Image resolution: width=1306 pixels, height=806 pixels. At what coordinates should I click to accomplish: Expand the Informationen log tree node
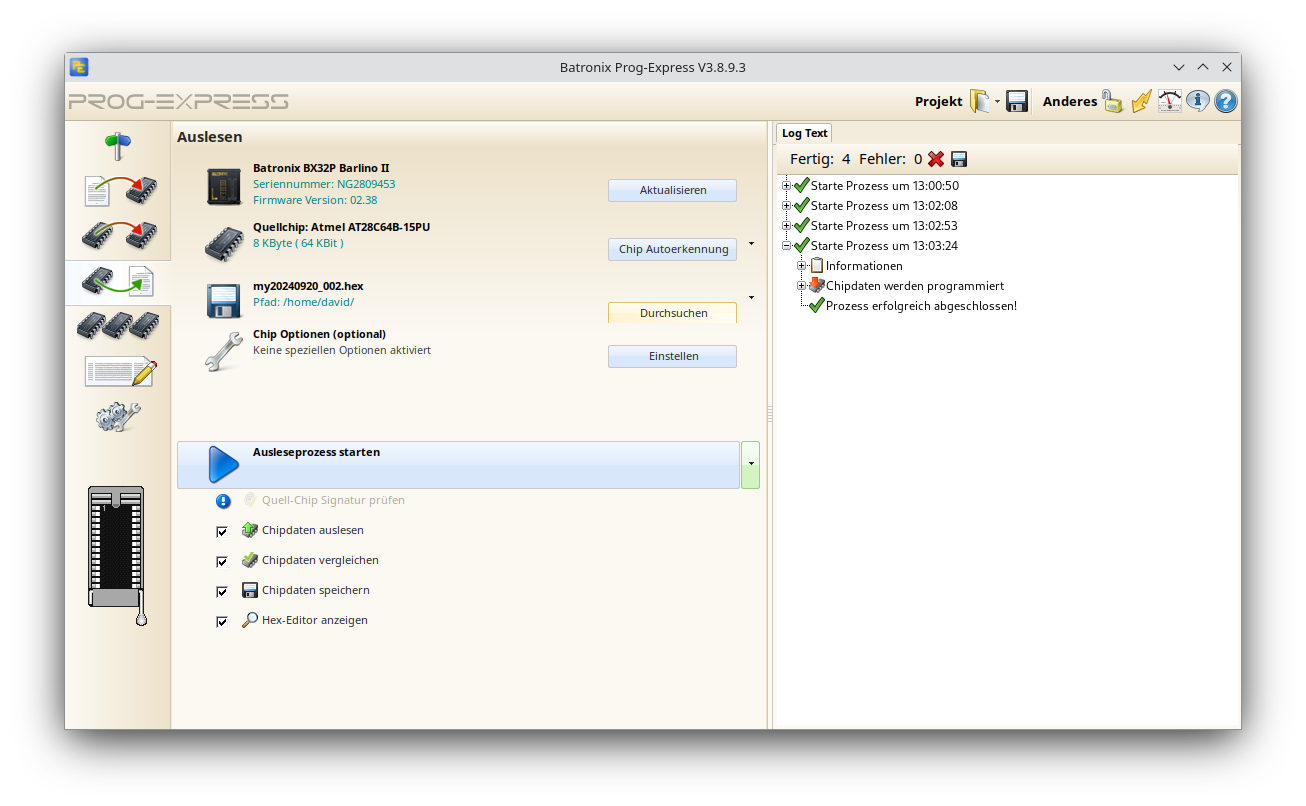coord(802,266)
